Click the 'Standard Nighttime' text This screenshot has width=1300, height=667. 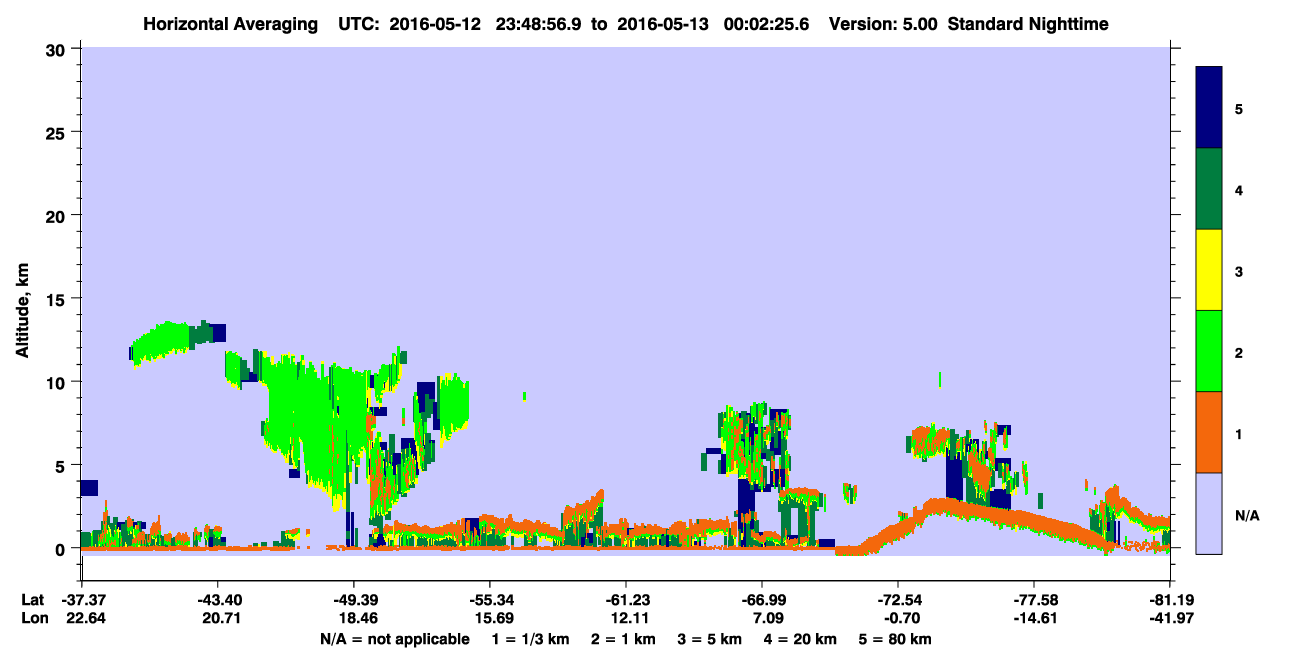(1028, 23)
